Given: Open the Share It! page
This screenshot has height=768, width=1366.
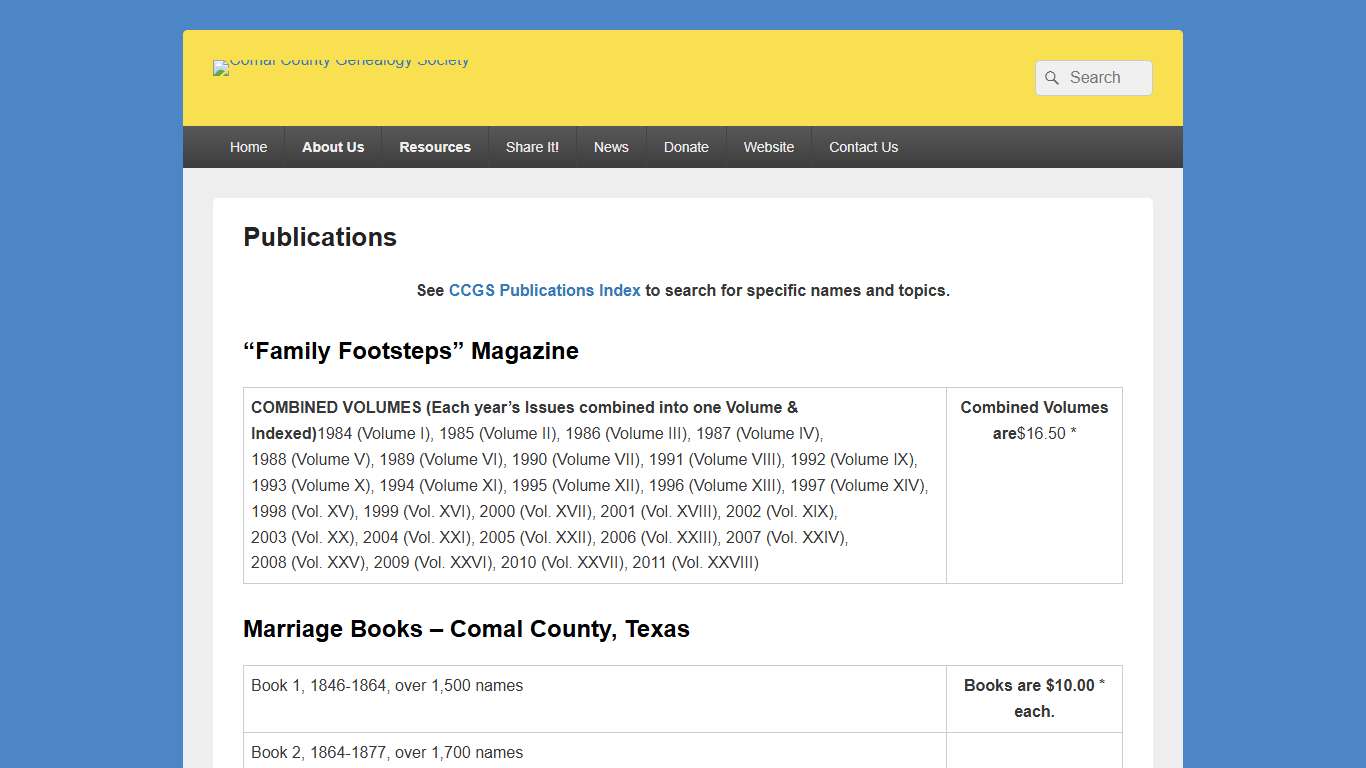Looking at the screenshot, I should click(x=532, y=147).
